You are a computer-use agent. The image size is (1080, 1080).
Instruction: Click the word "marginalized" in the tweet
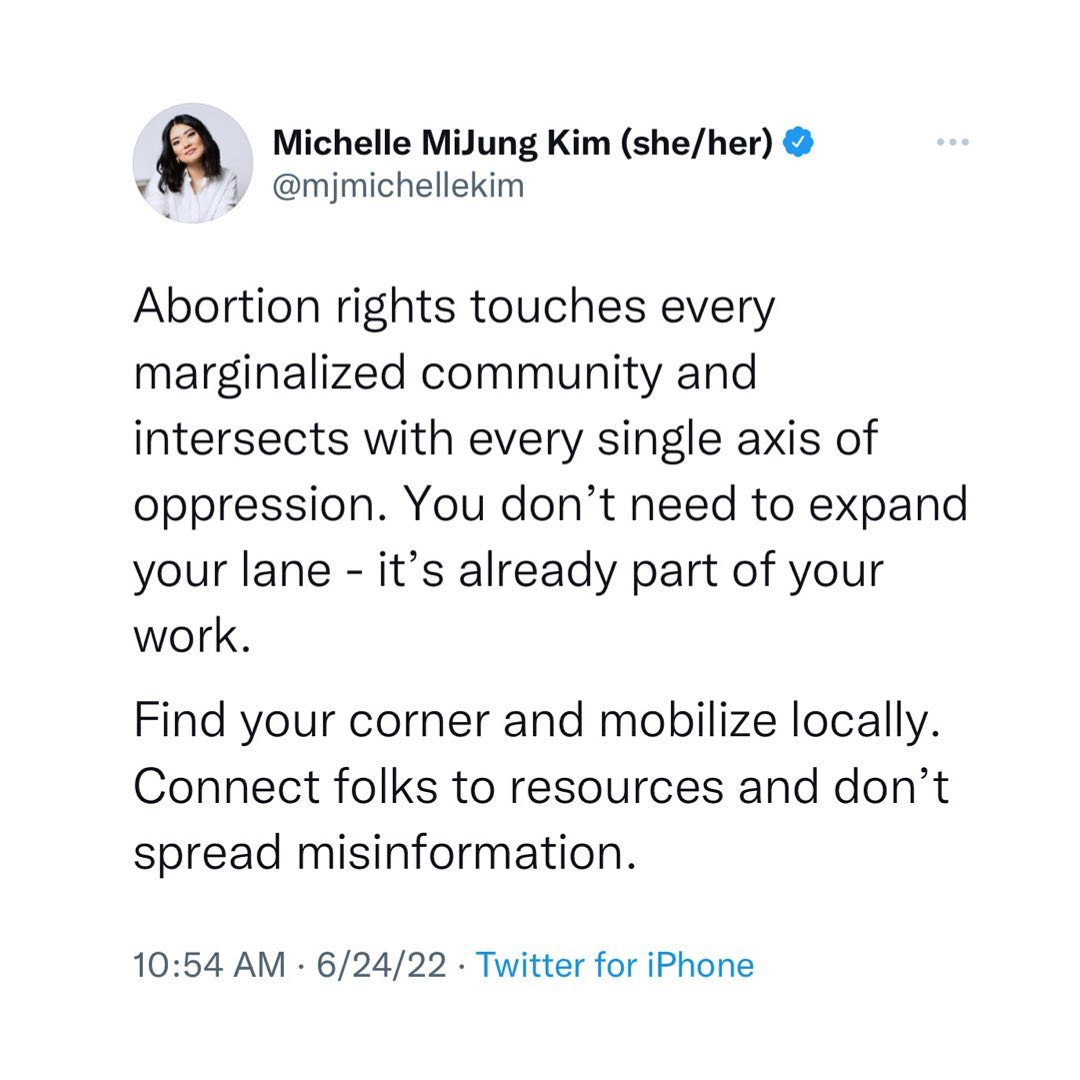pos(270,374)
